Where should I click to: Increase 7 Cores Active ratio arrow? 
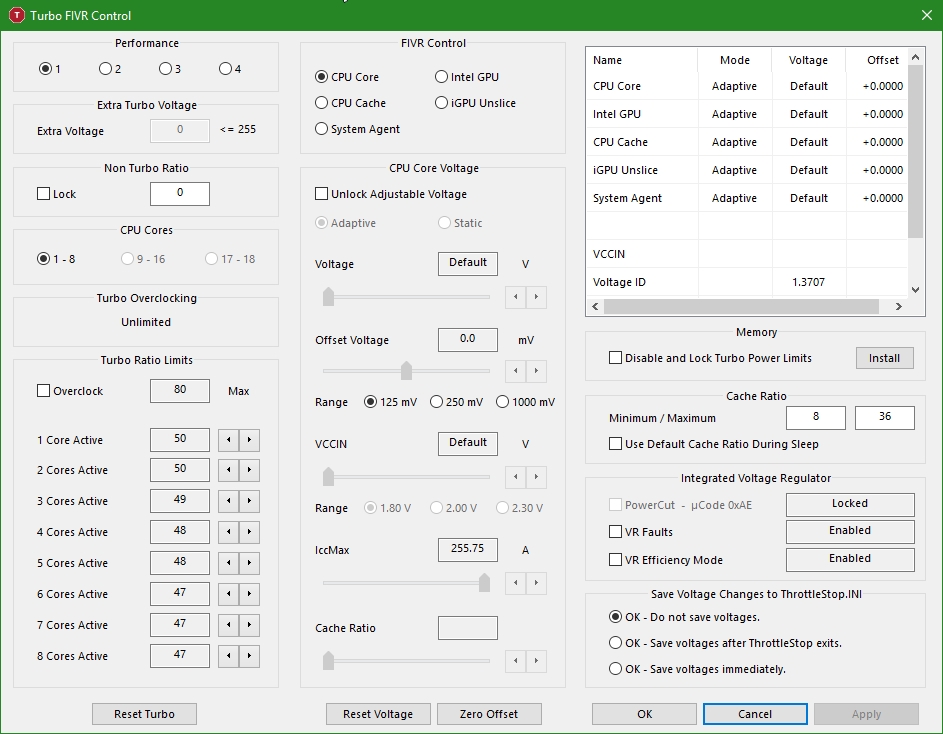[249, 625]
